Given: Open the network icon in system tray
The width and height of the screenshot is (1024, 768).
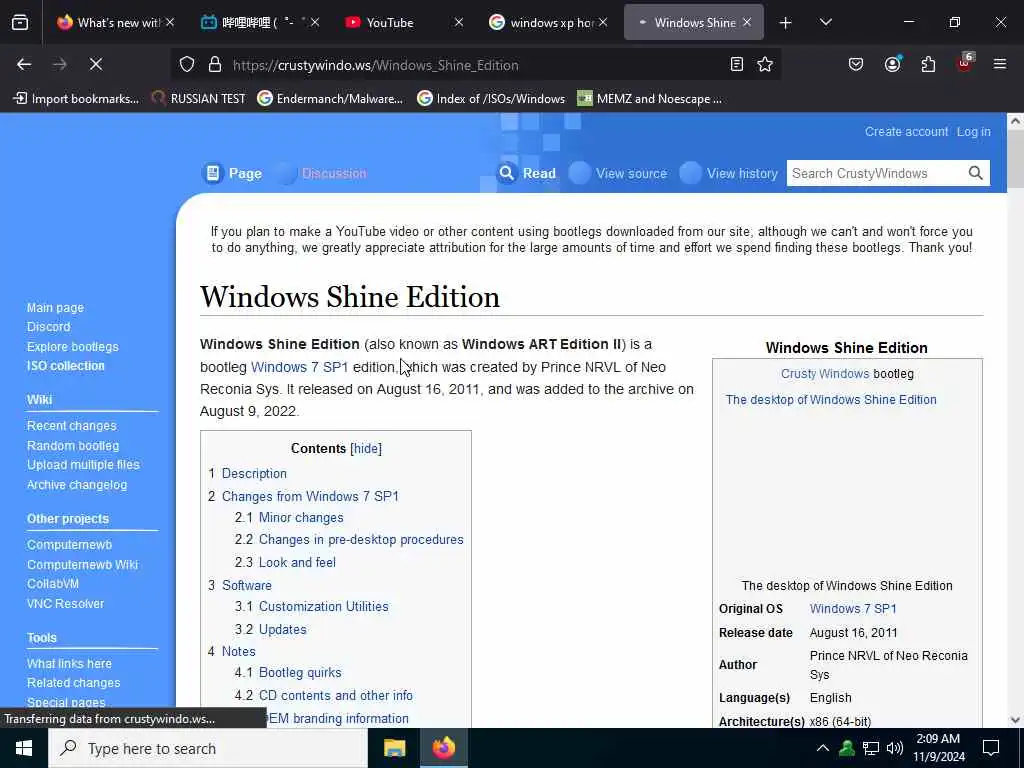Looking at the screenshot, I should 871,748.
